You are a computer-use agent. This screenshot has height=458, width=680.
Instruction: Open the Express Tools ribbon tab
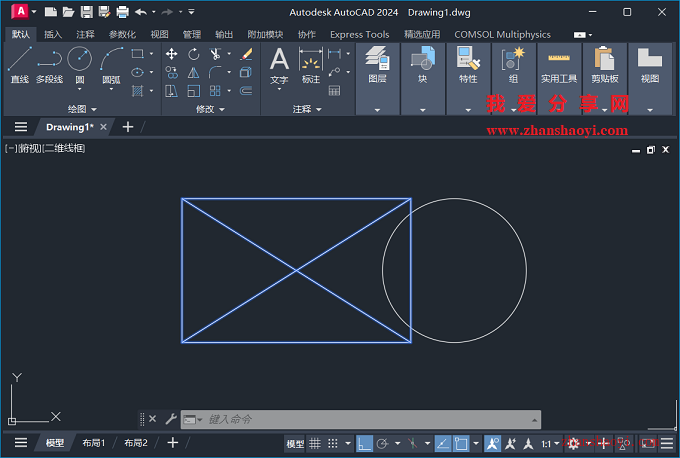click(x=360, y=34)
